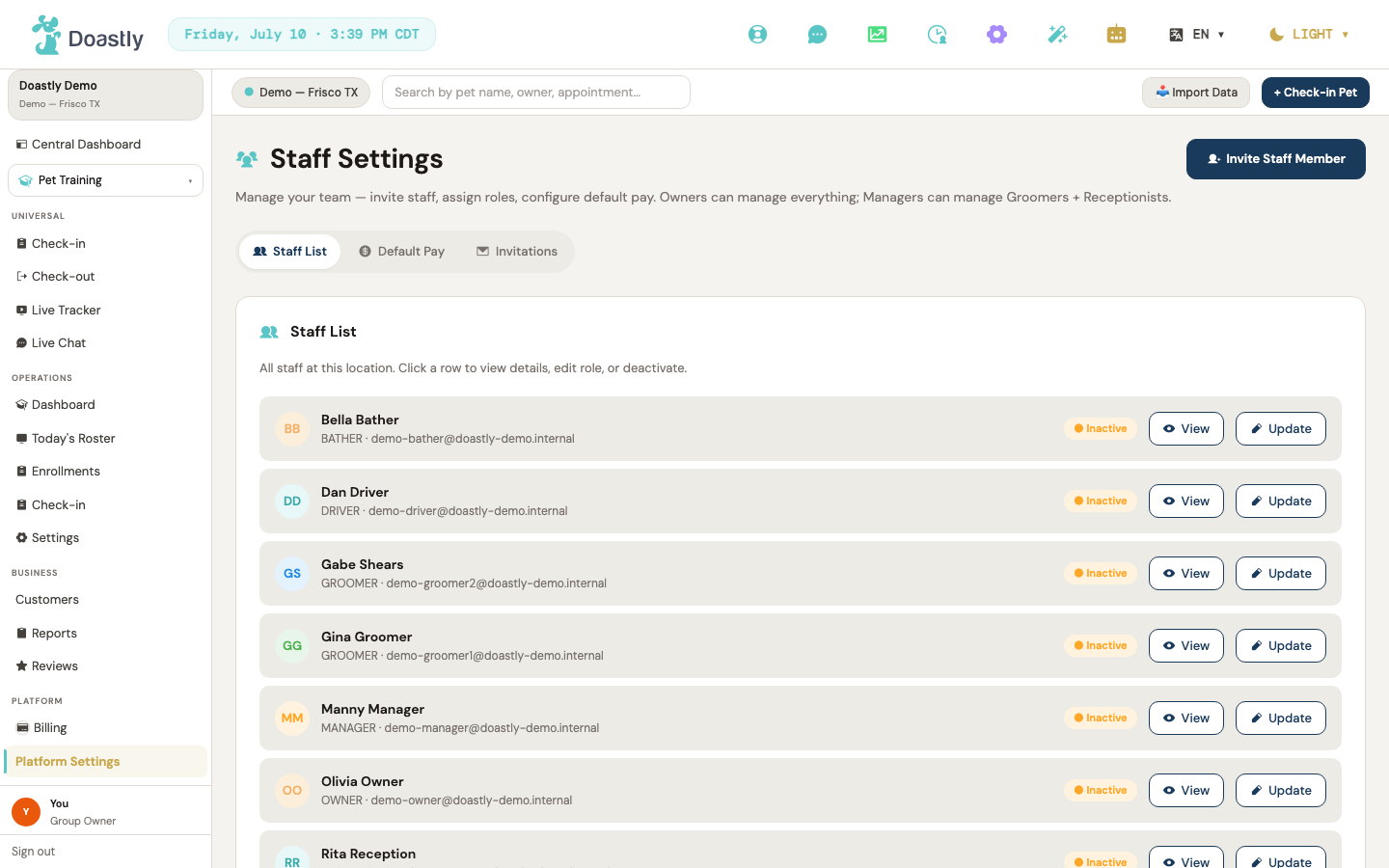Open Customers in the sidebar
The height and width of the screenshot is (868, 1389).
[x=105, y=600]
